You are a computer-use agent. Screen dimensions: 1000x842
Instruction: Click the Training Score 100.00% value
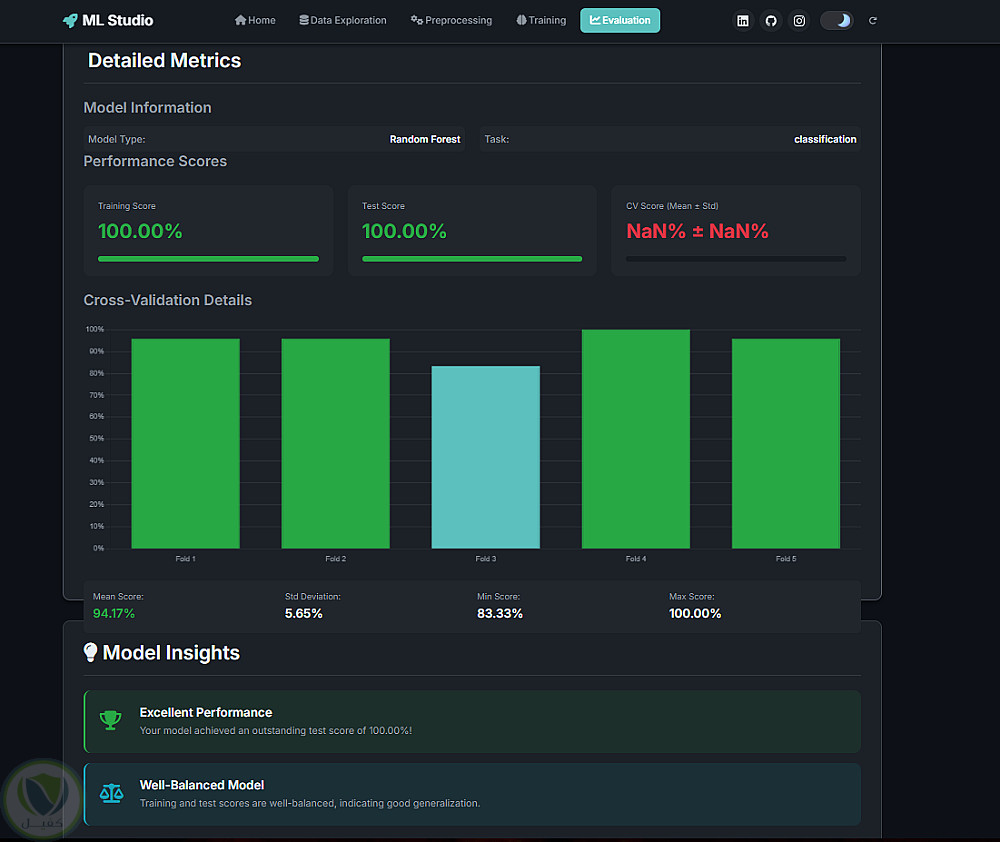click(x=140, y=231)
